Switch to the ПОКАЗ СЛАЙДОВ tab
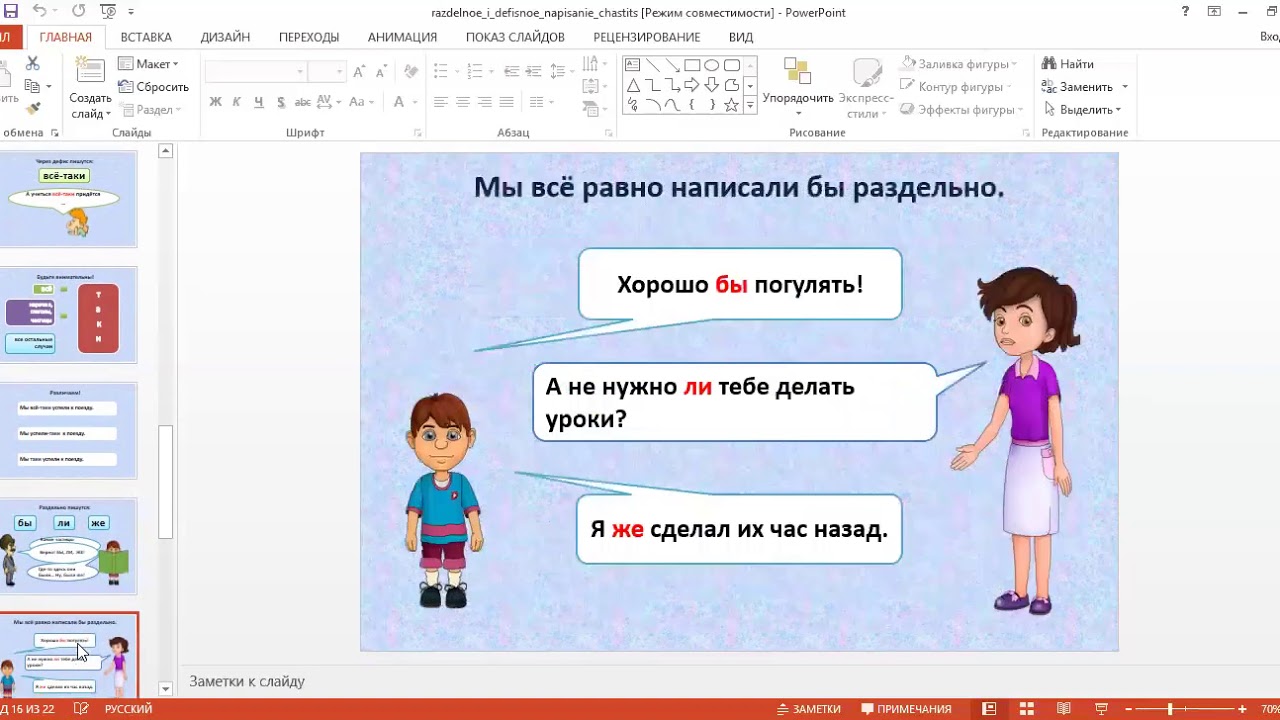Image resolution: width=1280 pixels, height=720 pixels. (x=515, y=37)
